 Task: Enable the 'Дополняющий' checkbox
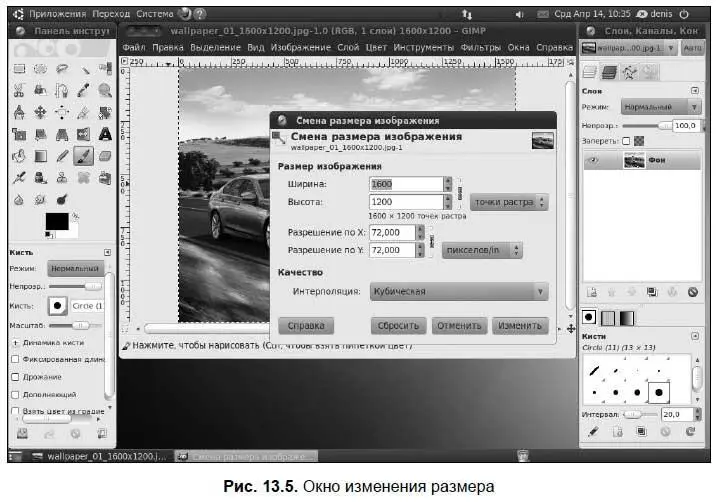pyautogui.click(x=15, y=394)
